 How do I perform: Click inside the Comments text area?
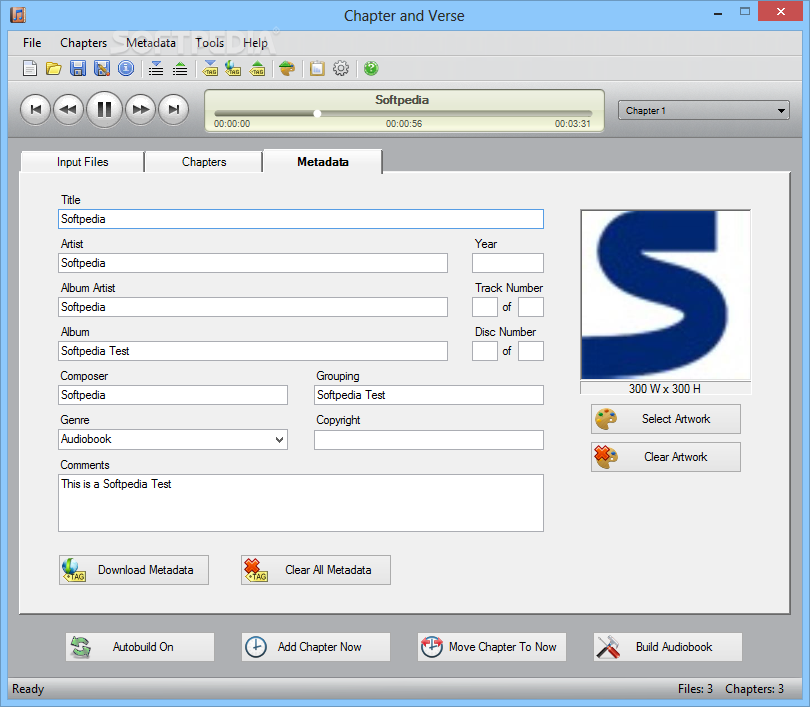301,503
